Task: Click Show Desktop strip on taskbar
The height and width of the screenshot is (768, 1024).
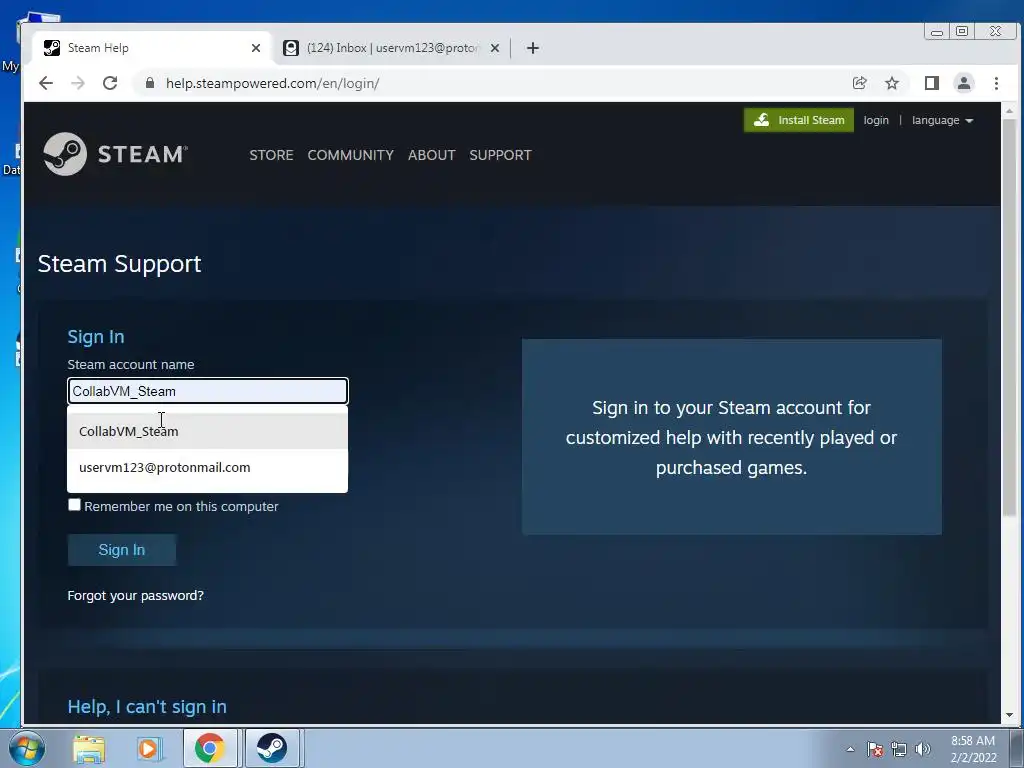Action: [1017, 748]
